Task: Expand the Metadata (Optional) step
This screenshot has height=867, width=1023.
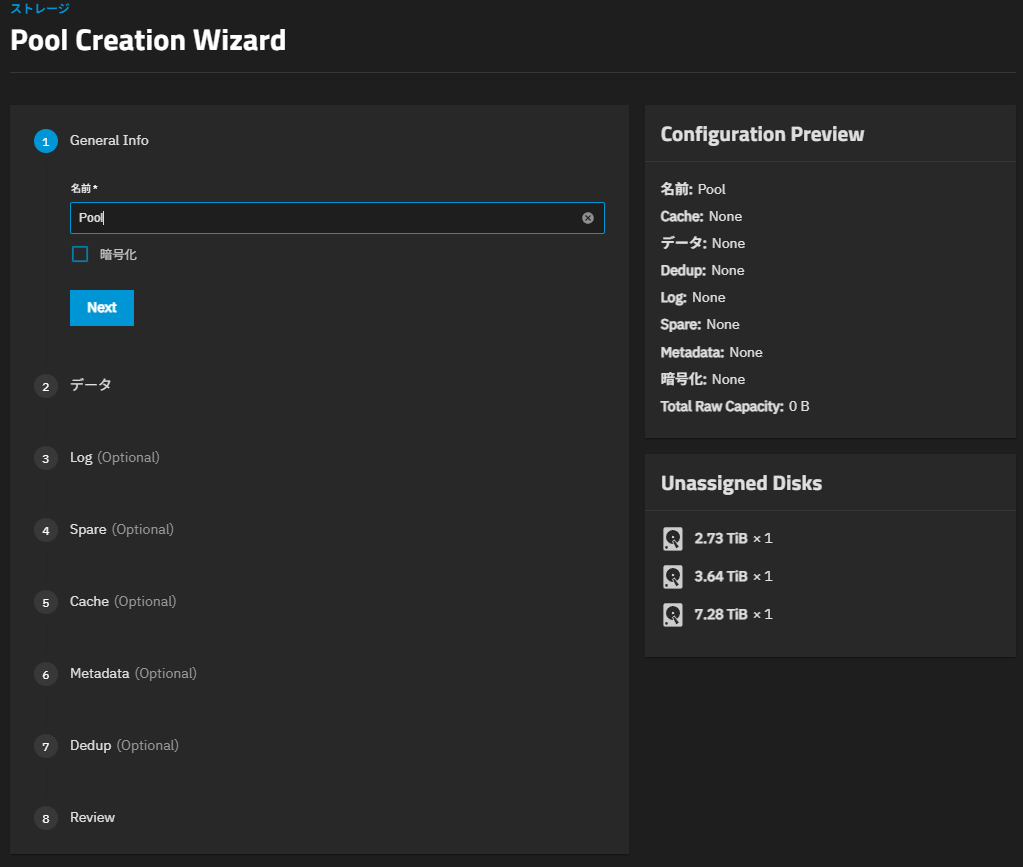Action: tap(133, 673)
